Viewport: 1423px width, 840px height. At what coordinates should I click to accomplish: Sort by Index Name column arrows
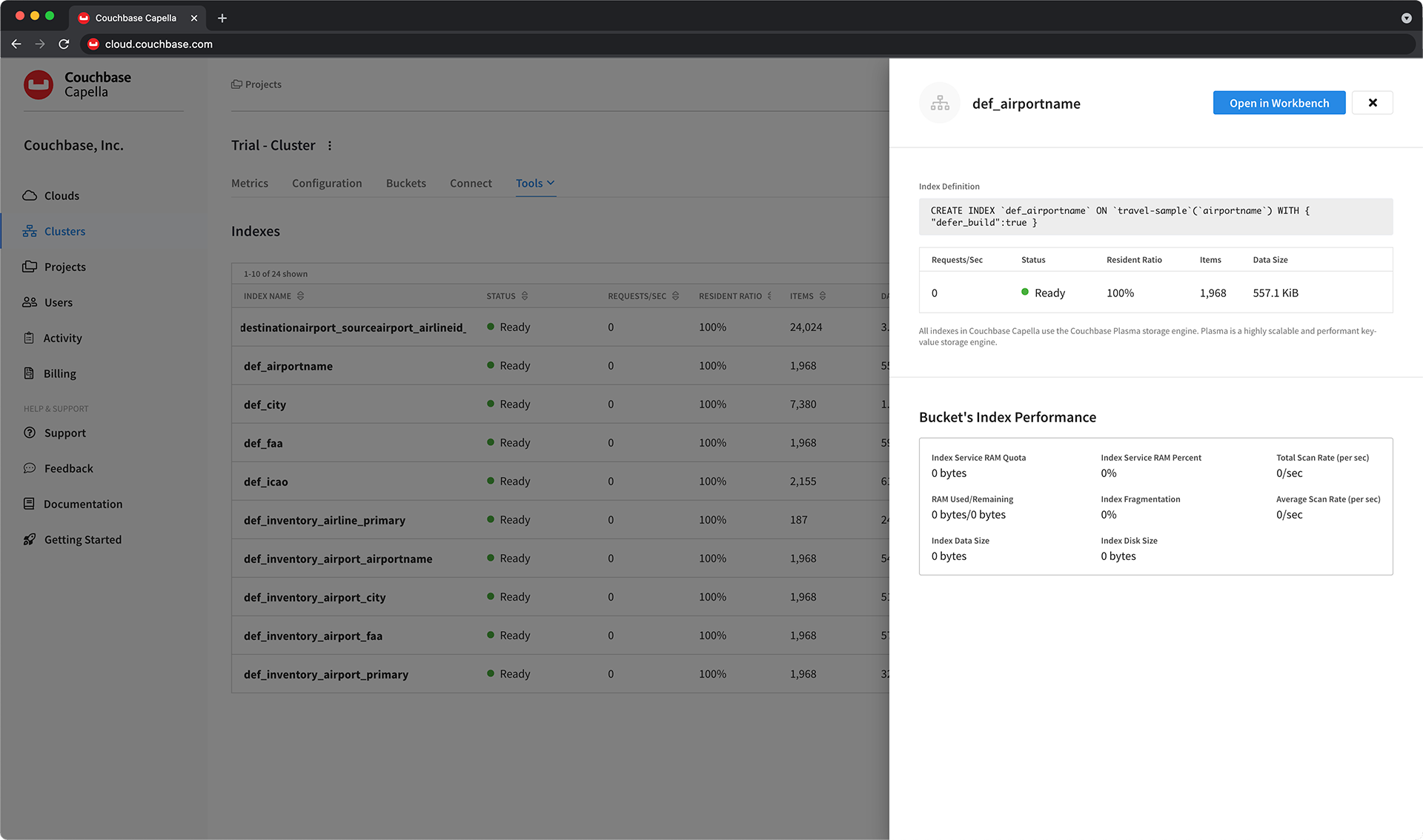pos(300,296)
